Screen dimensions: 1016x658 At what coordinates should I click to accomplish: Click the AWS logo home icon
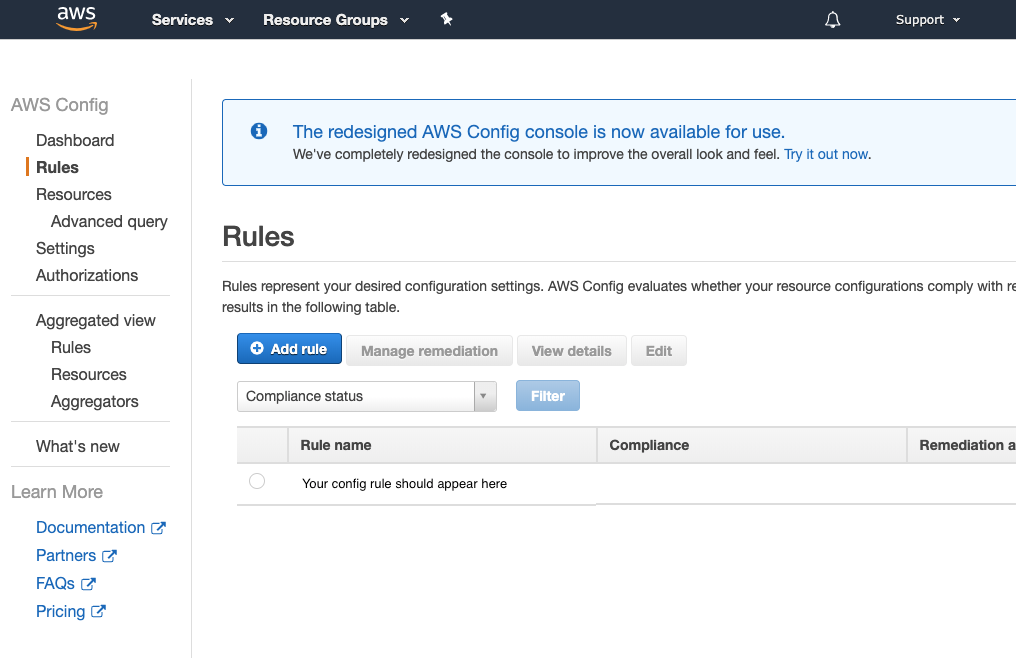pyautogui.click(x=76, y=18)
